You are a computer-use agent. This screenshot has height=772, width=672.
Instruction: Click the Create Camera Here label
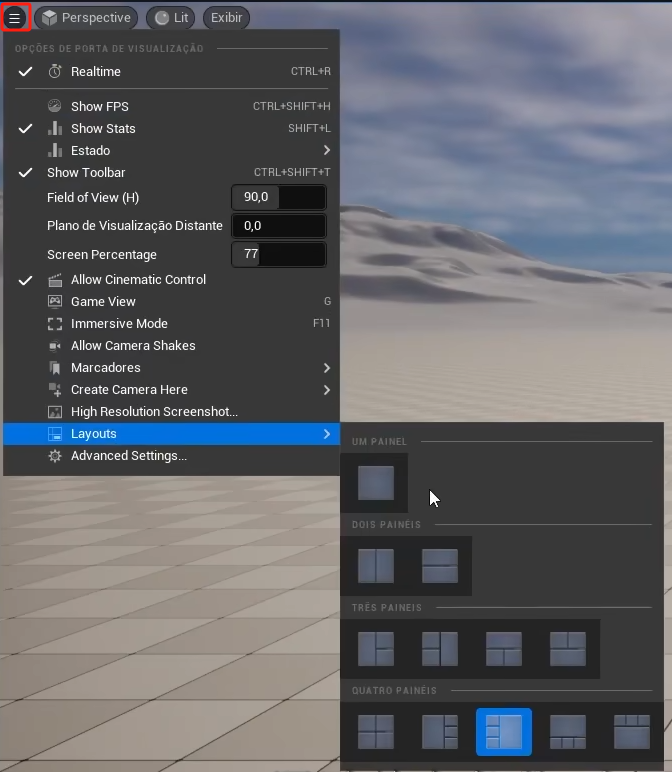point(129,390)
